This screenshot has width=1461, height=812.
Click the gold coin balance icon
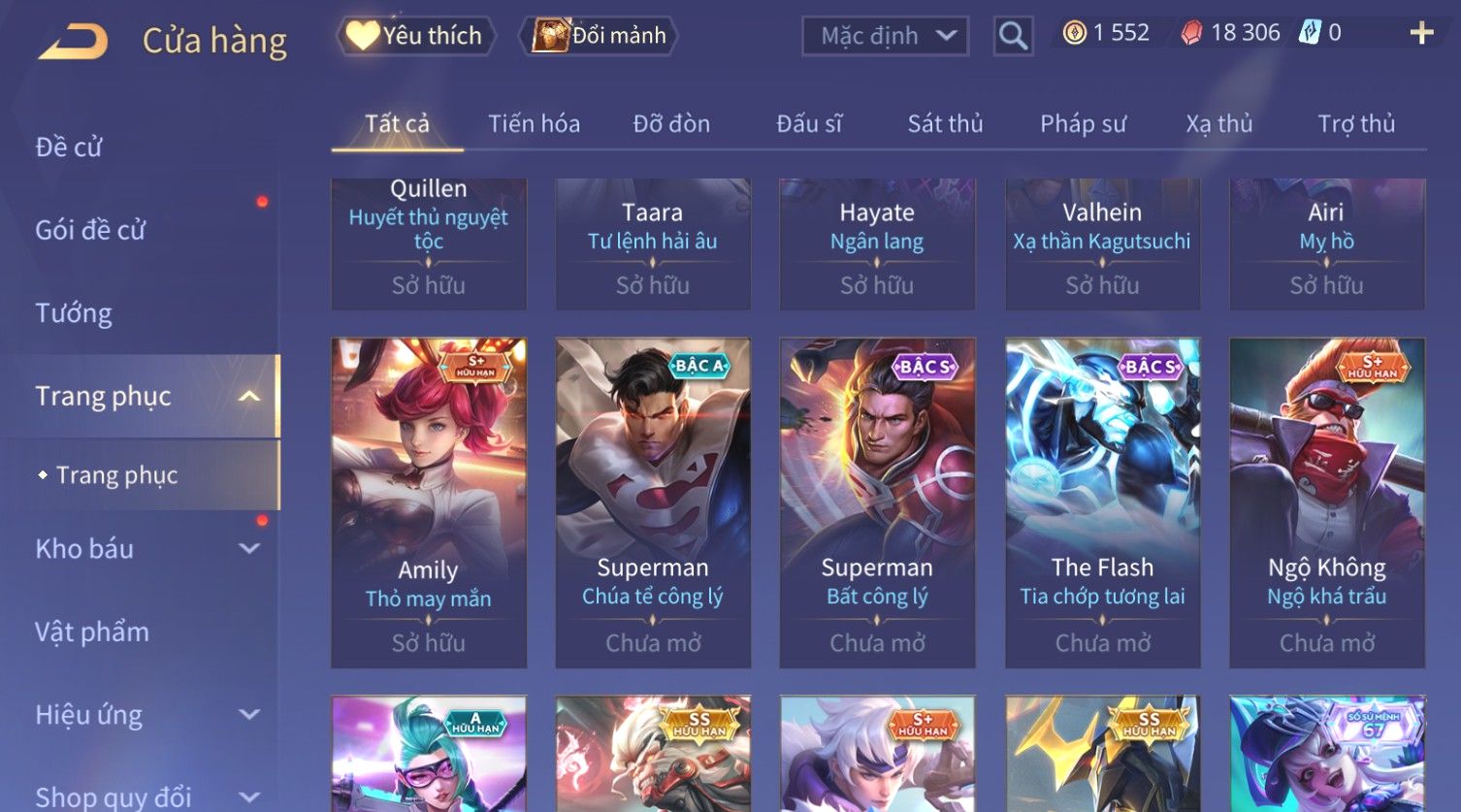coord(1074,34)
